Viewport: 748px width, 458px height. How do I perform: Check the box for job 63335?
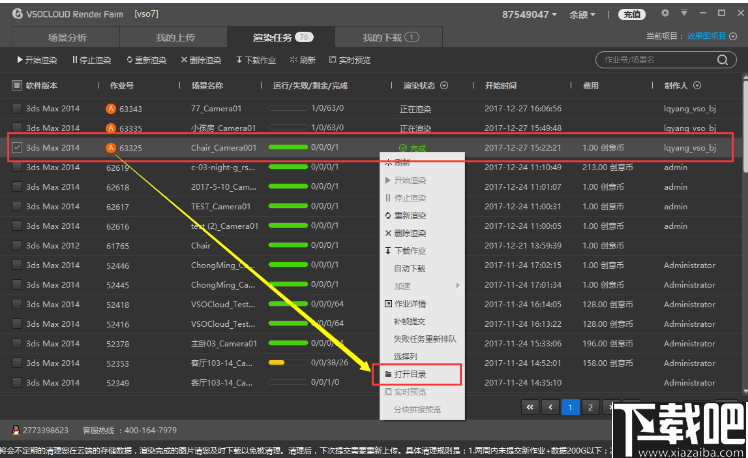coord(17,127)
